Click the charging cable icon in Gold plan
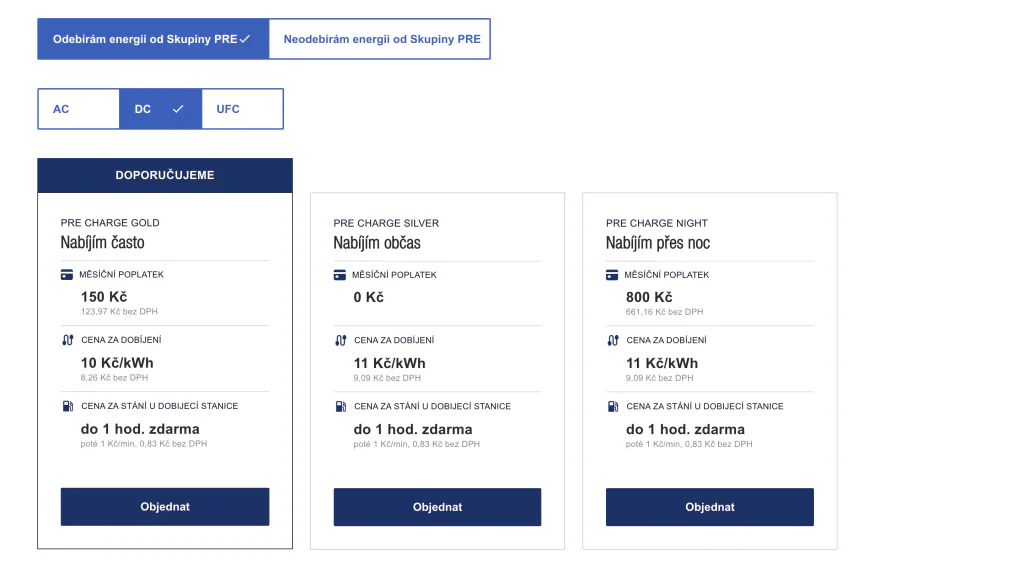Screen dimensions: 1024x583 pos(67,340)
